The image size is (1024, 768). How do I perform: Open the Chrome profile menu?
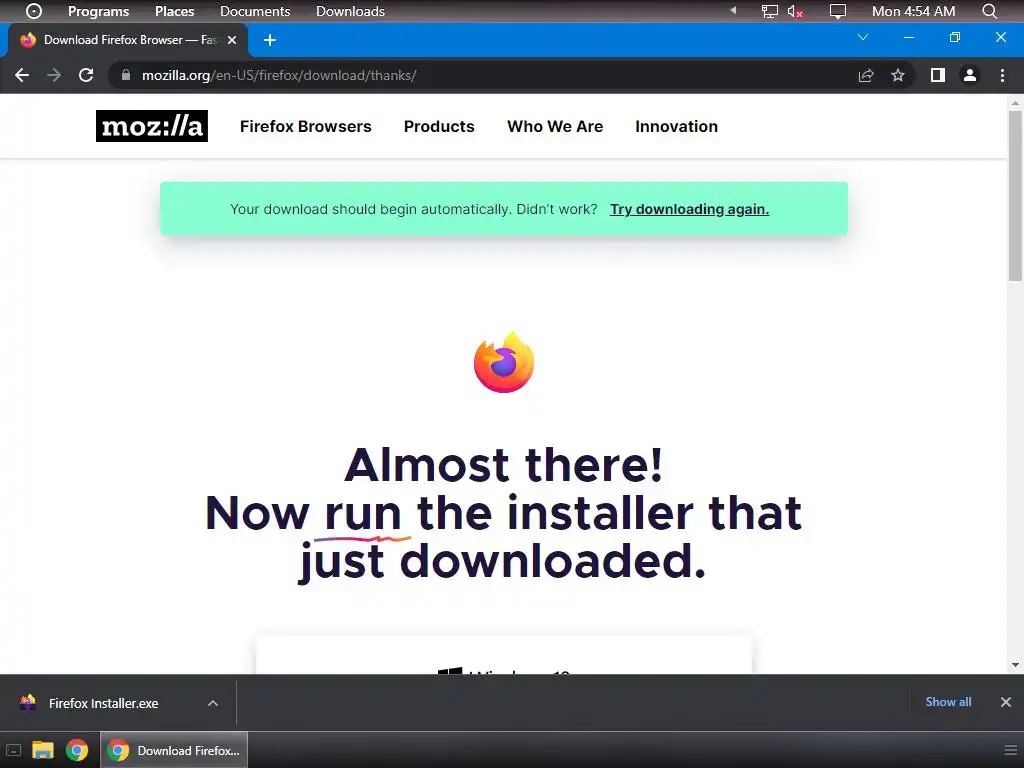pos(970,76)
